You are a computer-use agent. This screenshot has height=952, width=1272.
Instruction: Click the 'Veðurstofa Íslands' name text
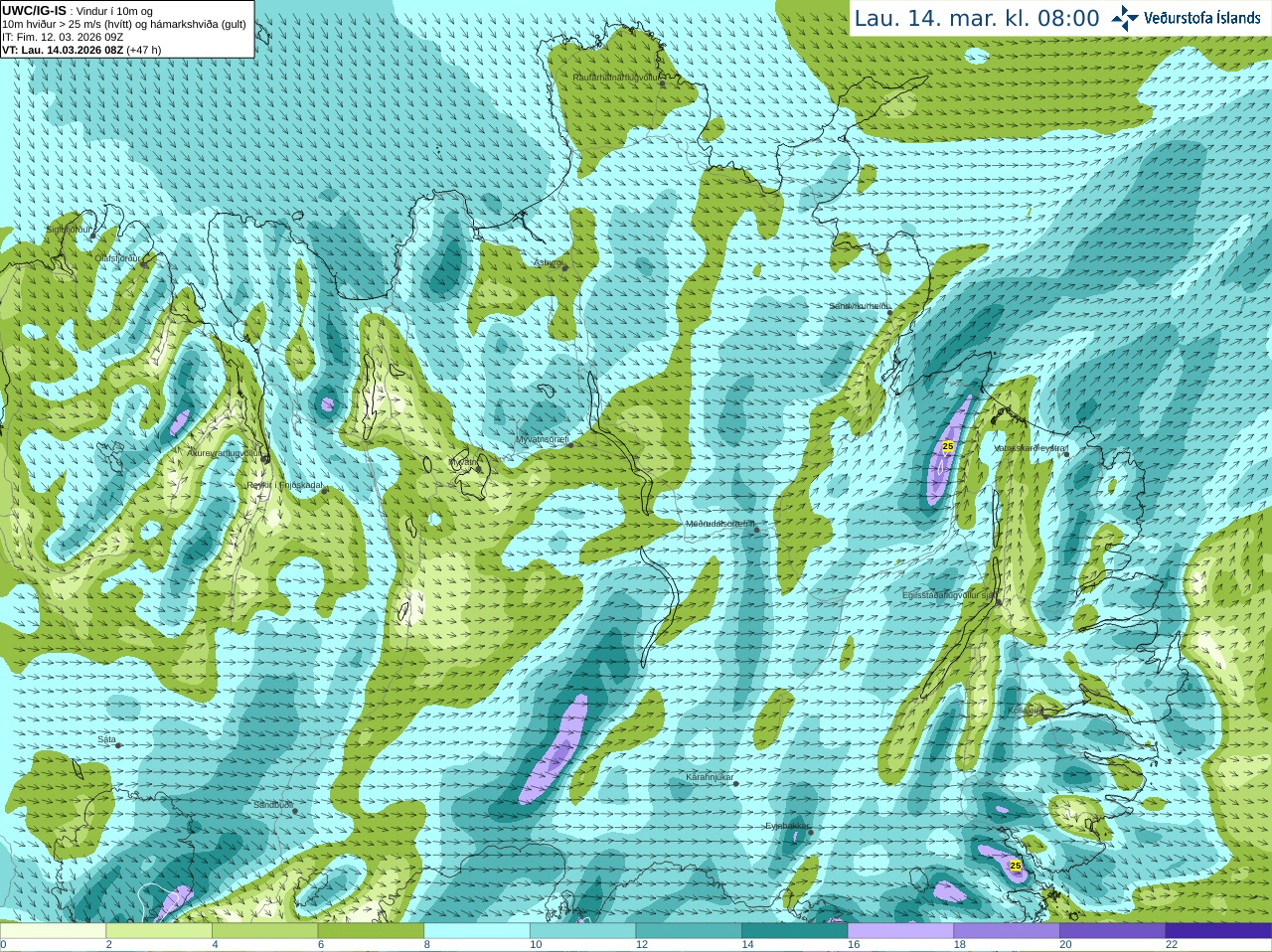1202,18
